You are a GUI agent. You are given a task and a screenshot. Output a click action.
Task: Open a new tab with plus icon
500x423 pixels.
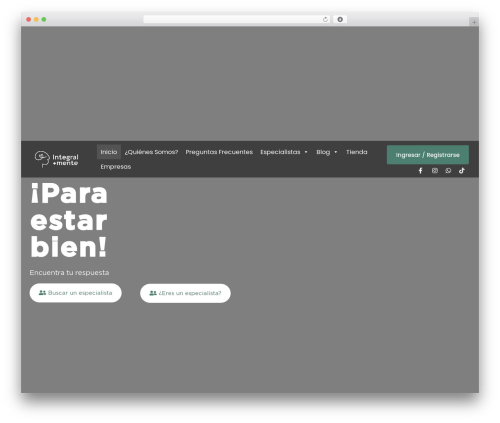pyautogui.click(x=474, y=22)
